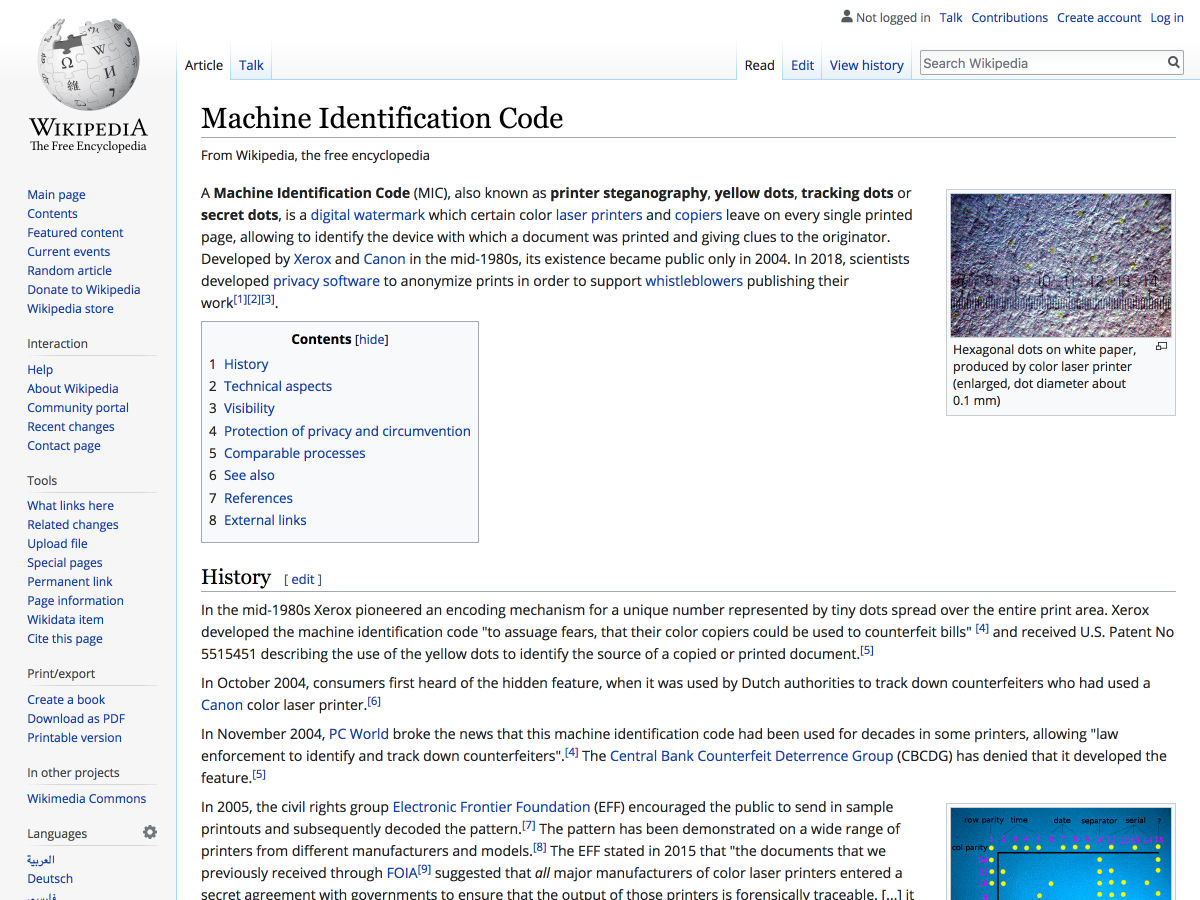Screen dimensions: 1200x900
Task: Open the digital watermark link
Action: (367, 215)
